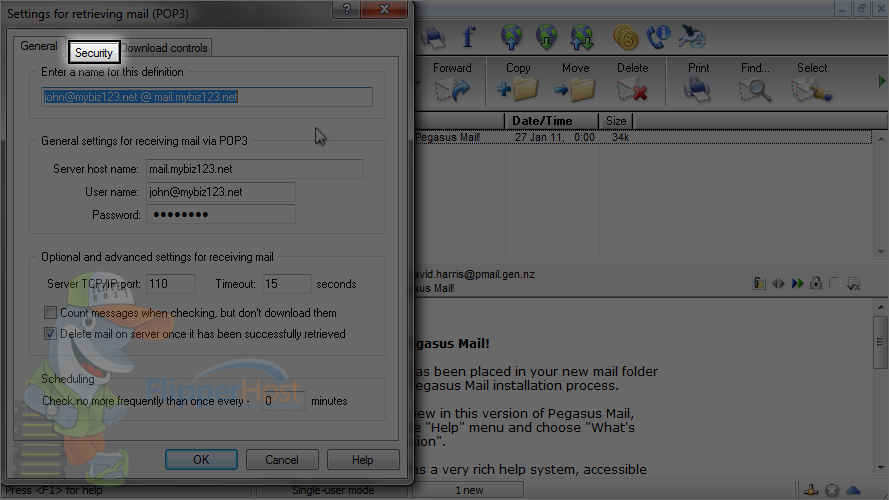
Task: Sort by the Size column header
Action: coord(616,121)
